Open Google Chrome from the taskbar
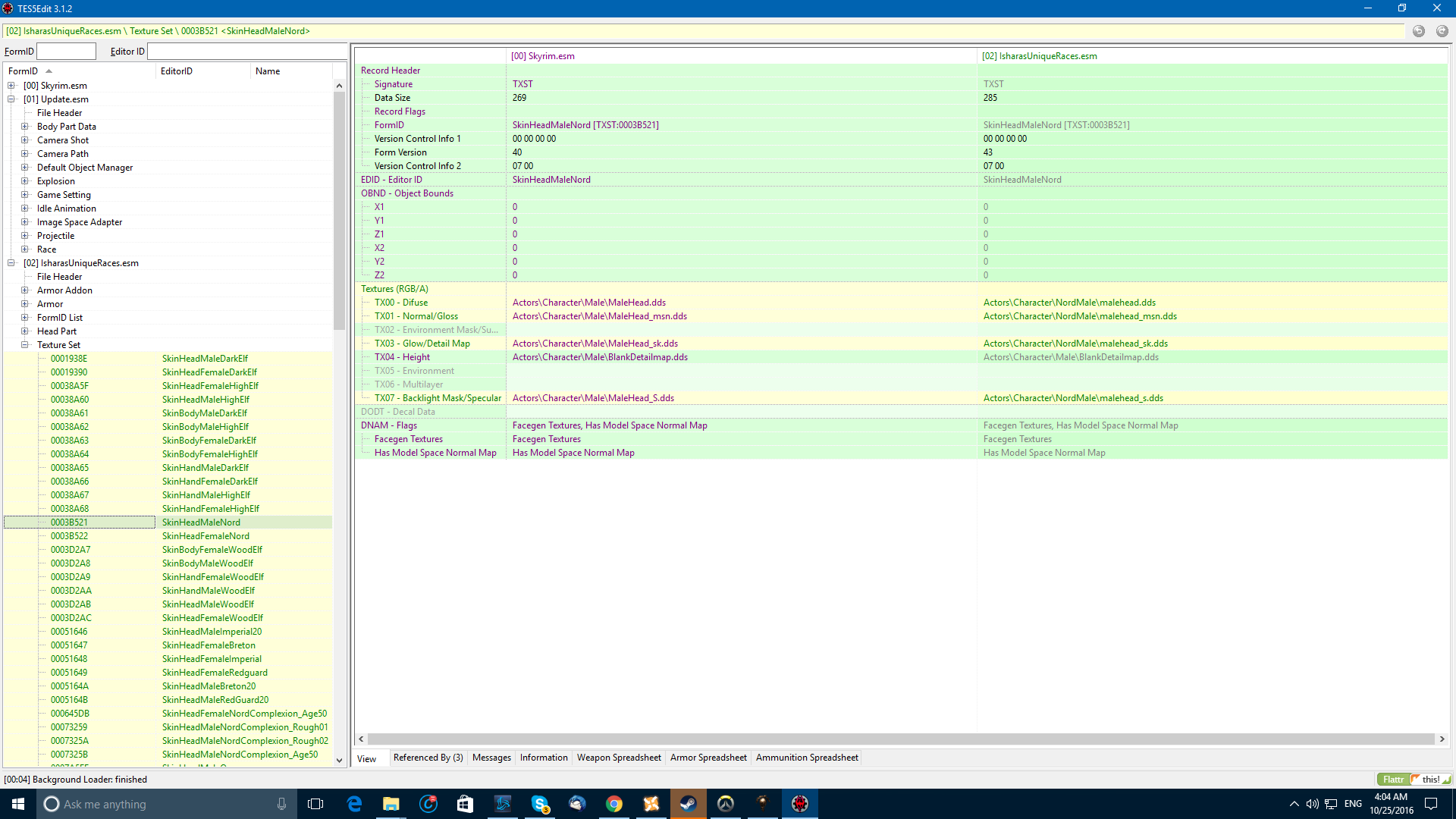This screenshot has height=819, width=1456. [x=614, y=804]
